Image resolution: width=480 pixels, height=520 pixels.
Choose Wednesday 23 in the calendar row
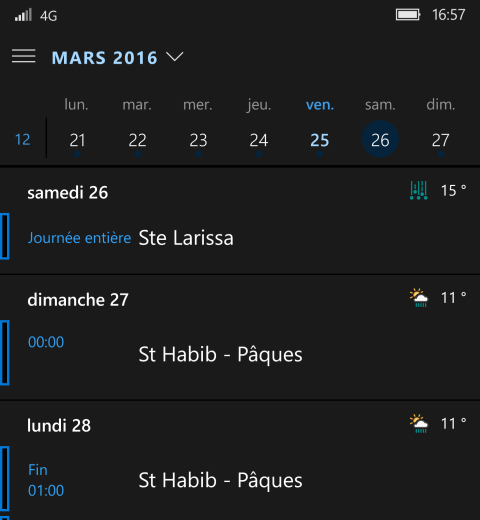[198, 140]
